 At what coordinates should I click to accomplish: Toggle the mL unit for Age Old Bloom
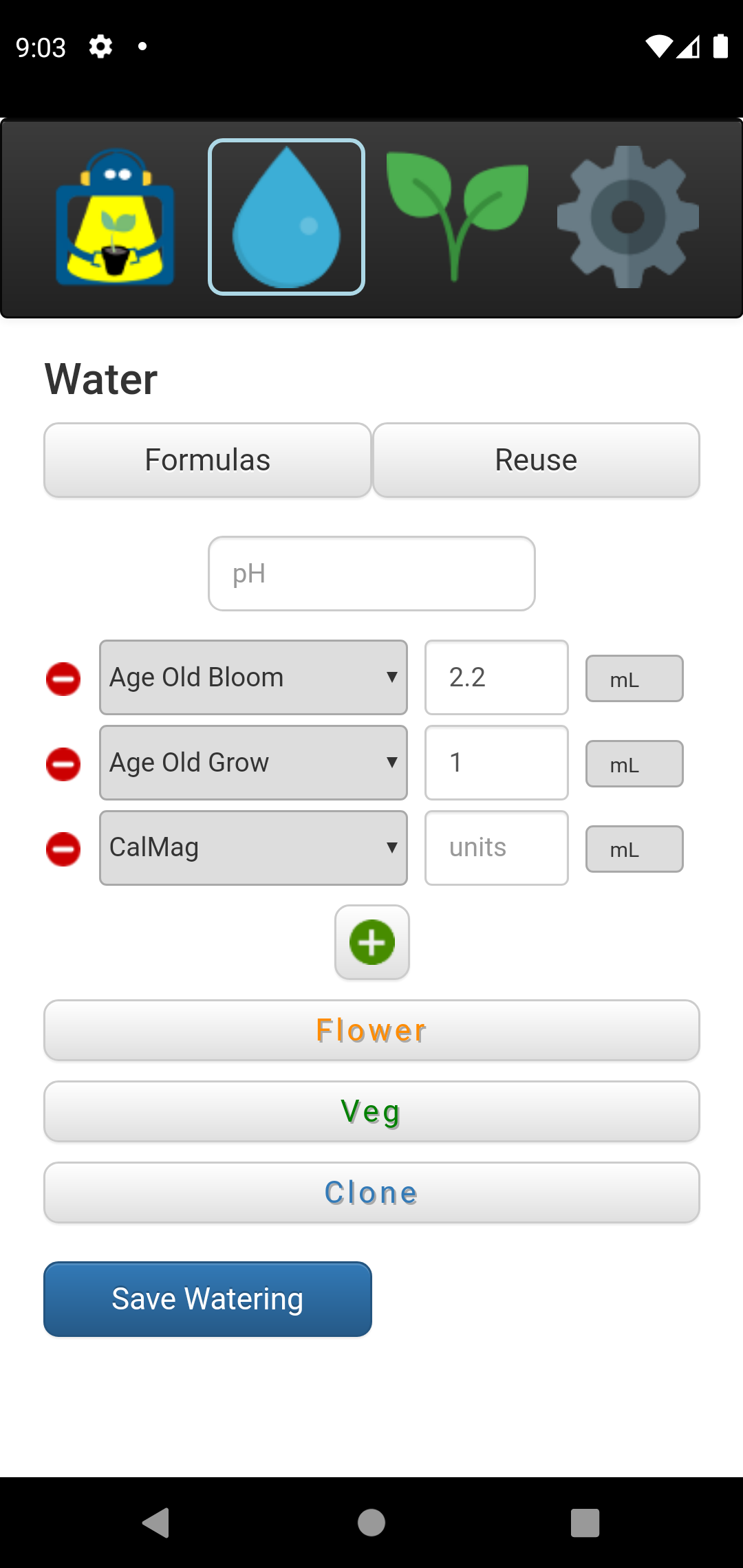click(634, 679)
